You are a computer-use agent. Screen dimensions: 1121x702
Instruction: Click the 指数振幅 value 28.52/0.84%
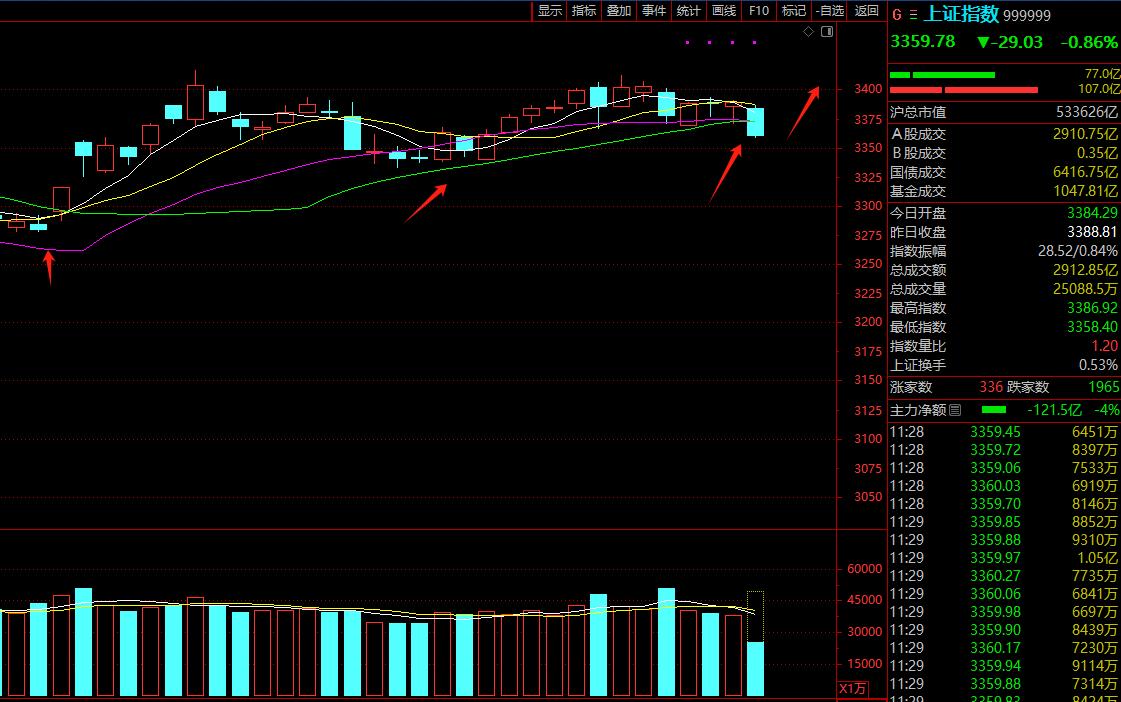coord(1077,251)
